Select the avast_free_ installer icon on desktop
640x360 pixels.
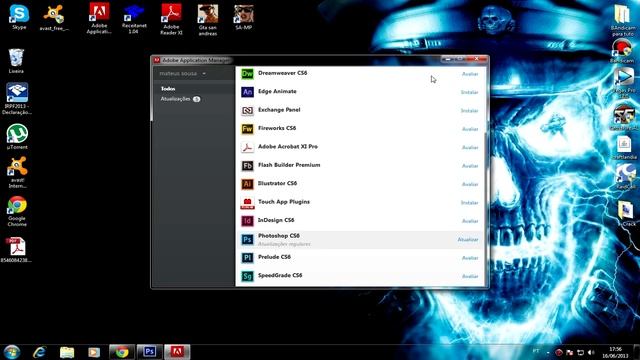(54, 18)
